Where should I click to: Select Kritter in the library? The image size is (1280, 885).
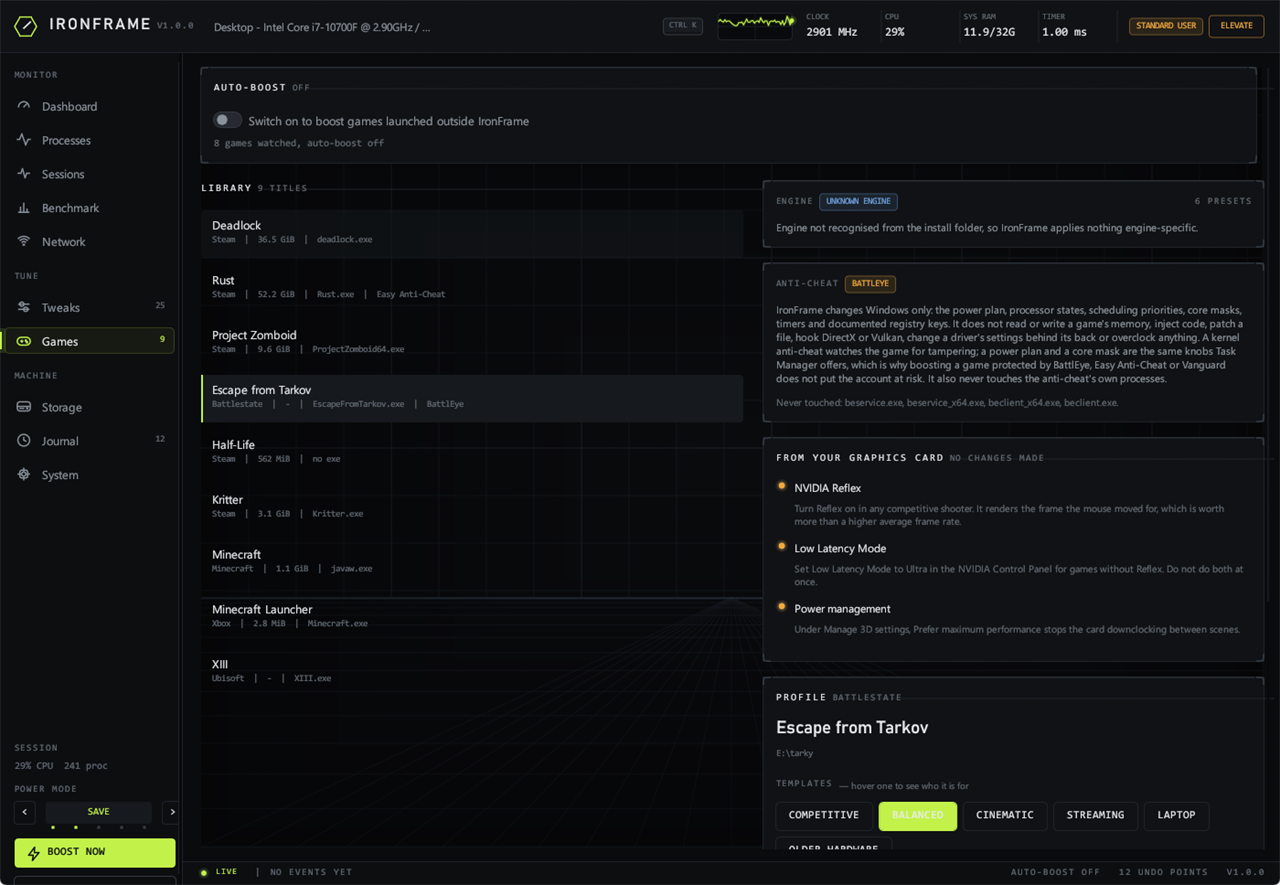pyautogui.click(x=472, y=507)
